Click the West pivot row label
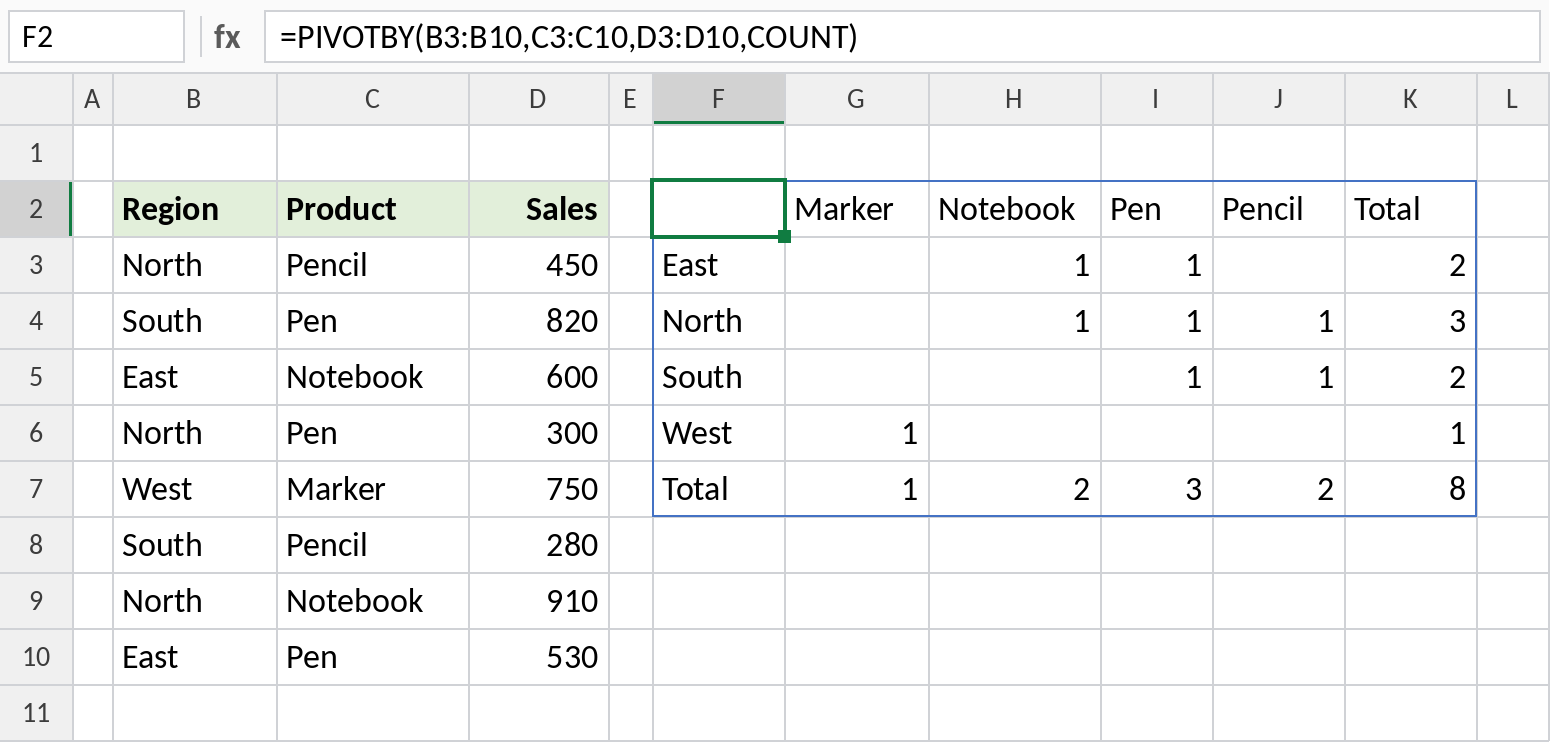Image resolution: width=1550 pixels, height=742 pixels. coord(718,433)
